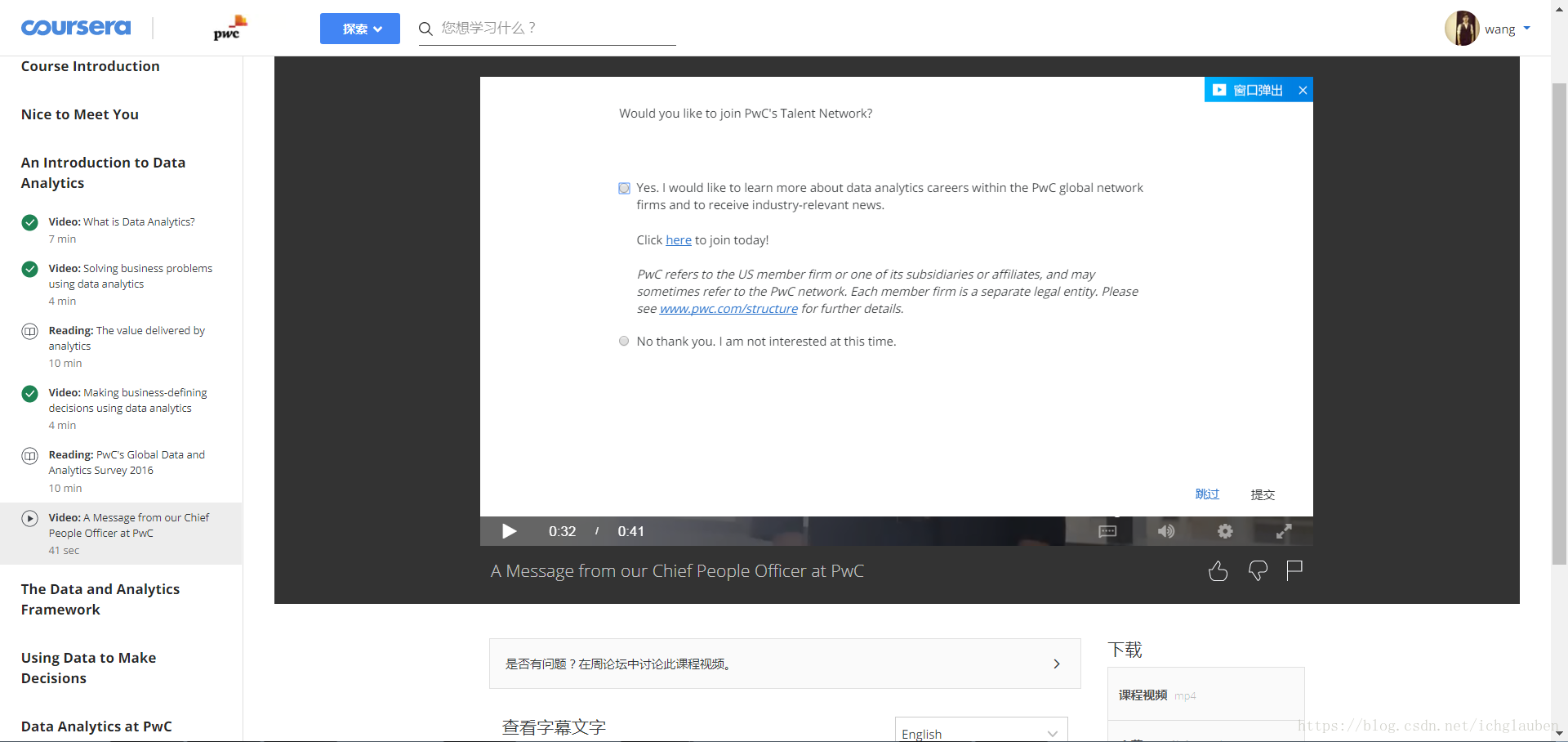Screen dimensions: 1568x742
Task: Mute the video volume icon
Action: click(x=1166, y=531)
